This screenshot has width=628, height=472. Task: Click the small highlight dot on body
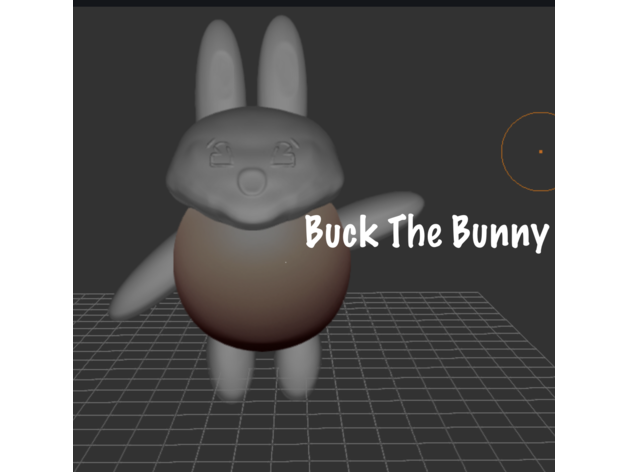[285, 262]
